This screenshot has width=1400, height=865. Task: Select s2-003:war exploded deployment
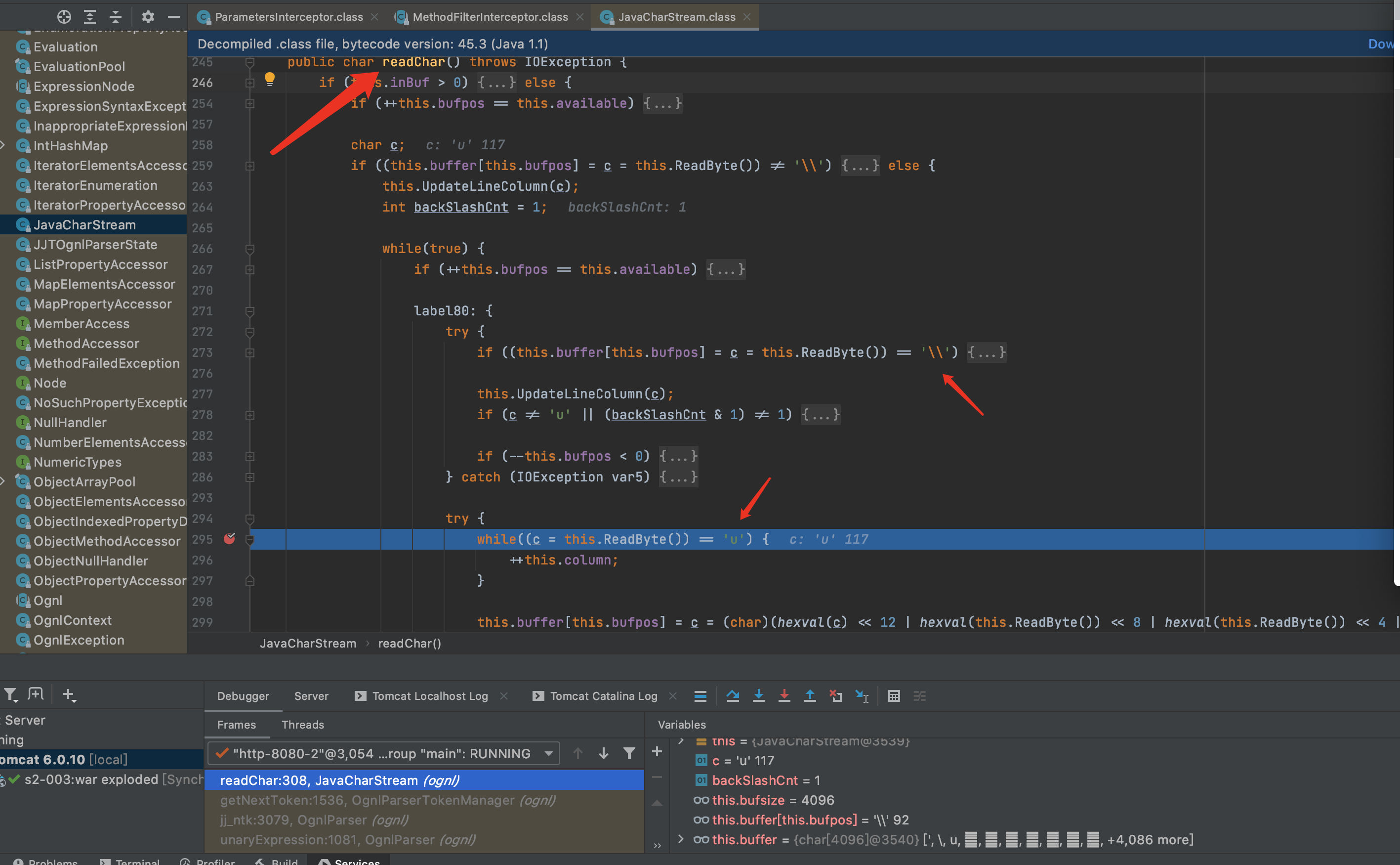coord(102,779)
